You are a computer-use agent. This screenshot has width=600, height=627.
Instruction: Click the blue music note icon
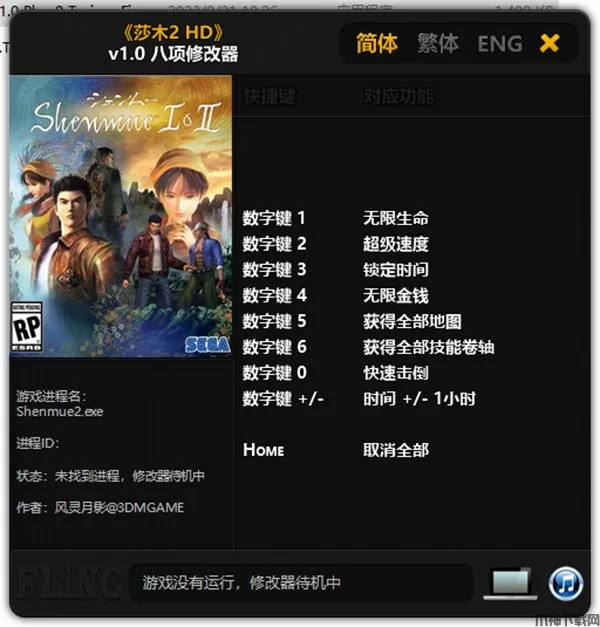(x=566, y=584)
